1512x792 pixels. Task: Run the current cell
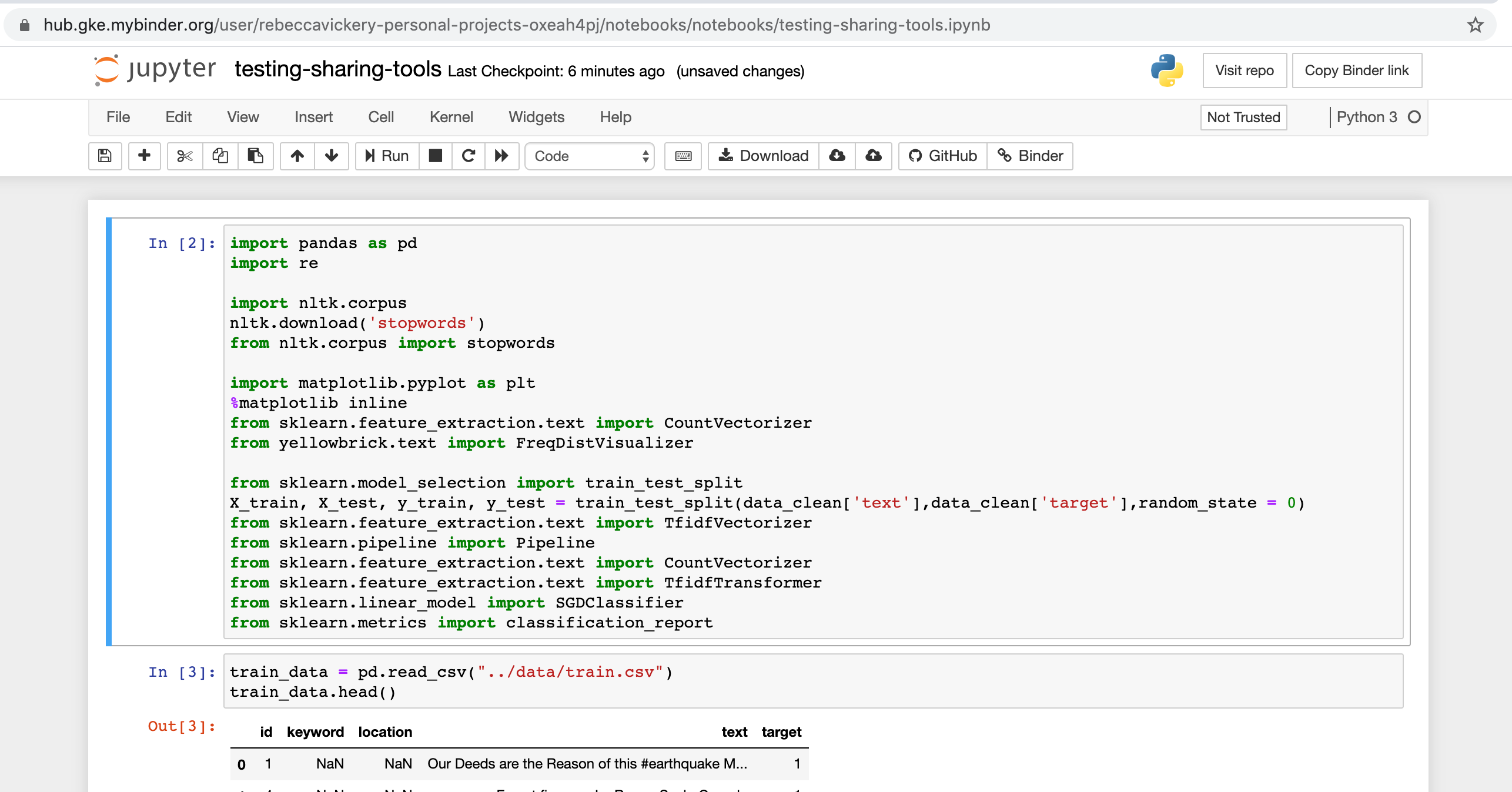point(386,156)
